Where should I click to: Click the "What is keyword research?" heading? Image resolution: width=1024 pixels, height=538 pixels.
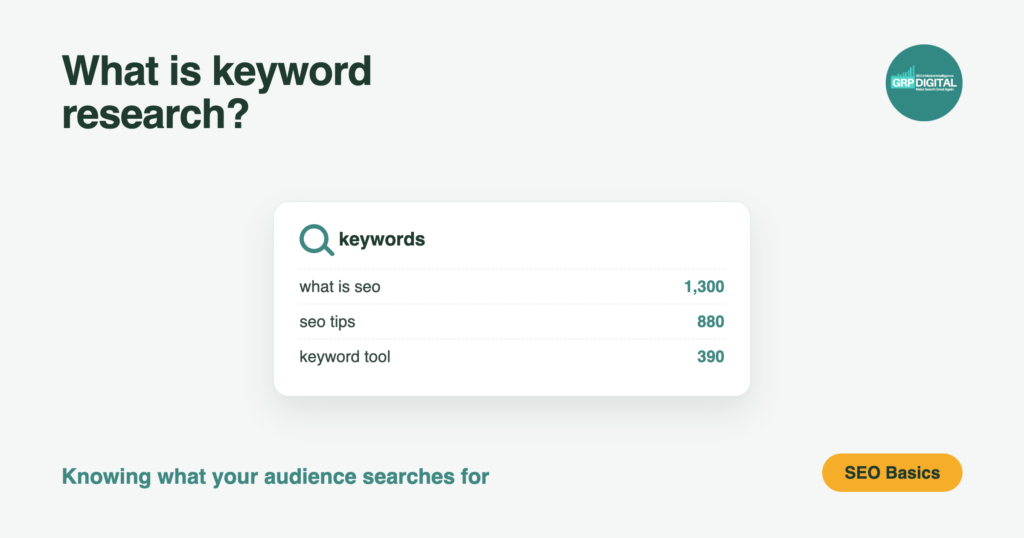tap(217, 92)
